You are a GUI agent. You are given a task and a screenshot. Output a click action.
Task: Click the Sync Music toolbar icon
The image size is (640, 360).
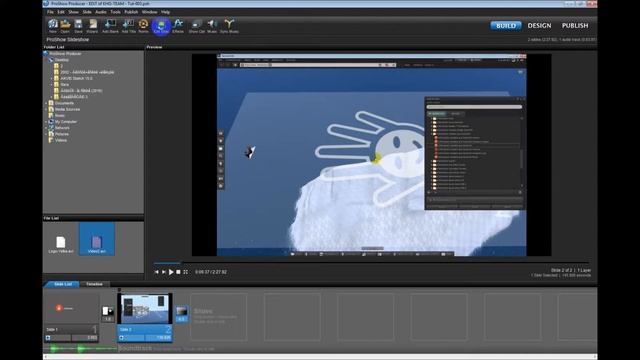229,26
